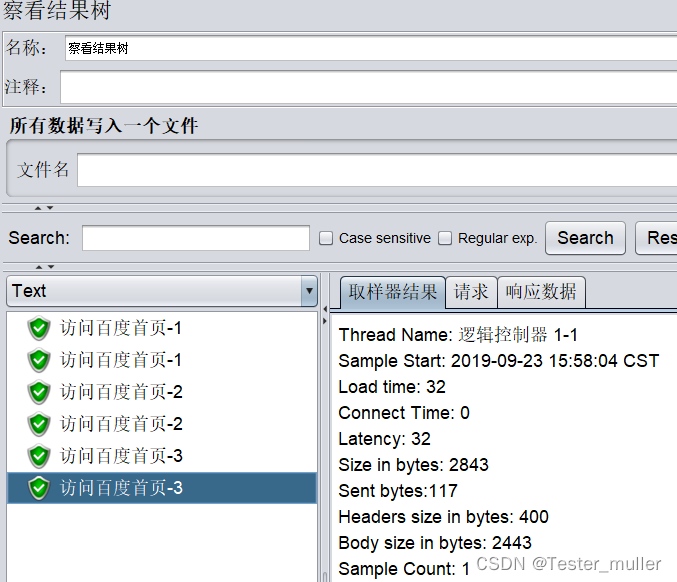Click Body size in bytes: 2443
This screenshot has width=677, height=582.
pyautogui.click(x=435, y=543)
